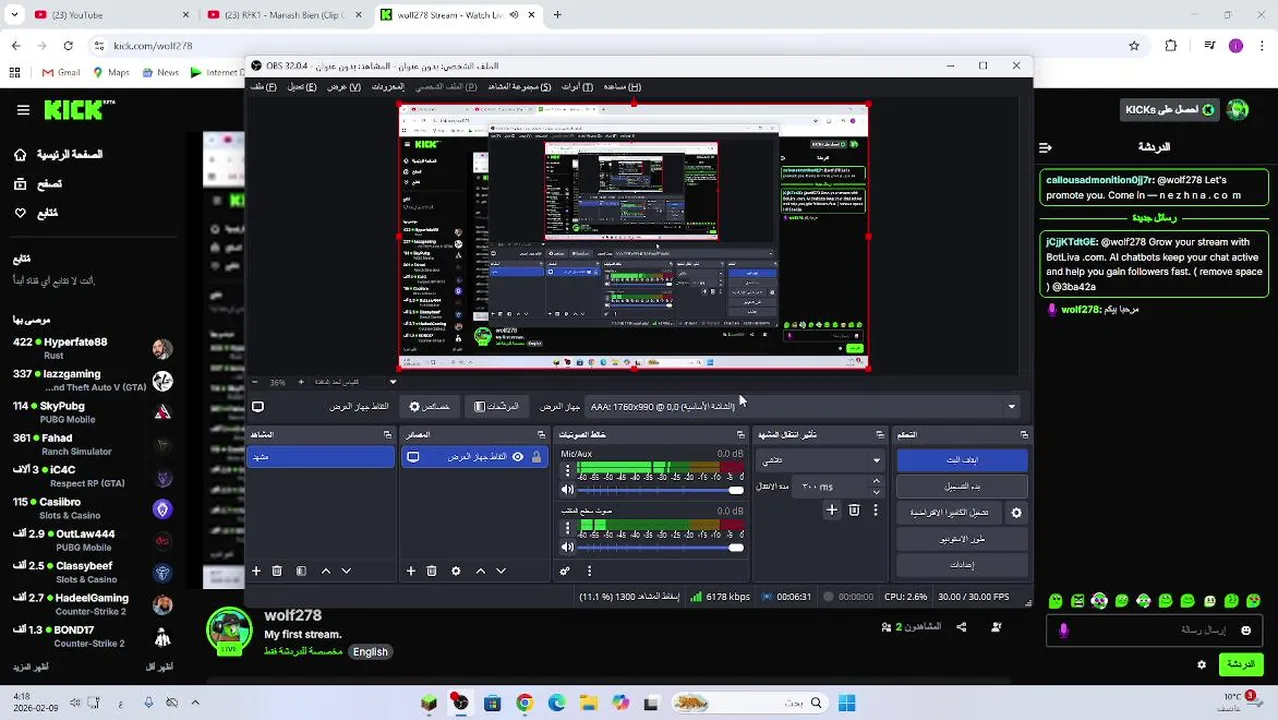Image resolution: width=1278 pixels, height=720 pixels.
Task: Open the scene transition type dropdown
Action: [x=820, y=460]
